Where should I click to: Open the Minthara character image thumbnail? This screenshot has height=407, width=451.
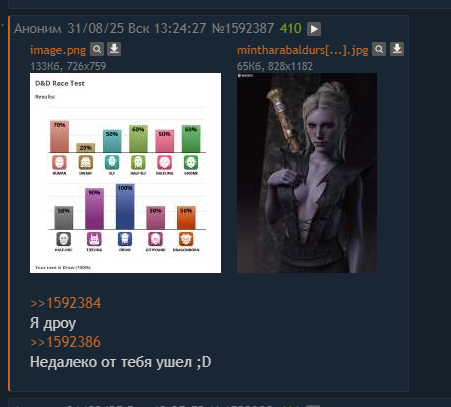307,173
